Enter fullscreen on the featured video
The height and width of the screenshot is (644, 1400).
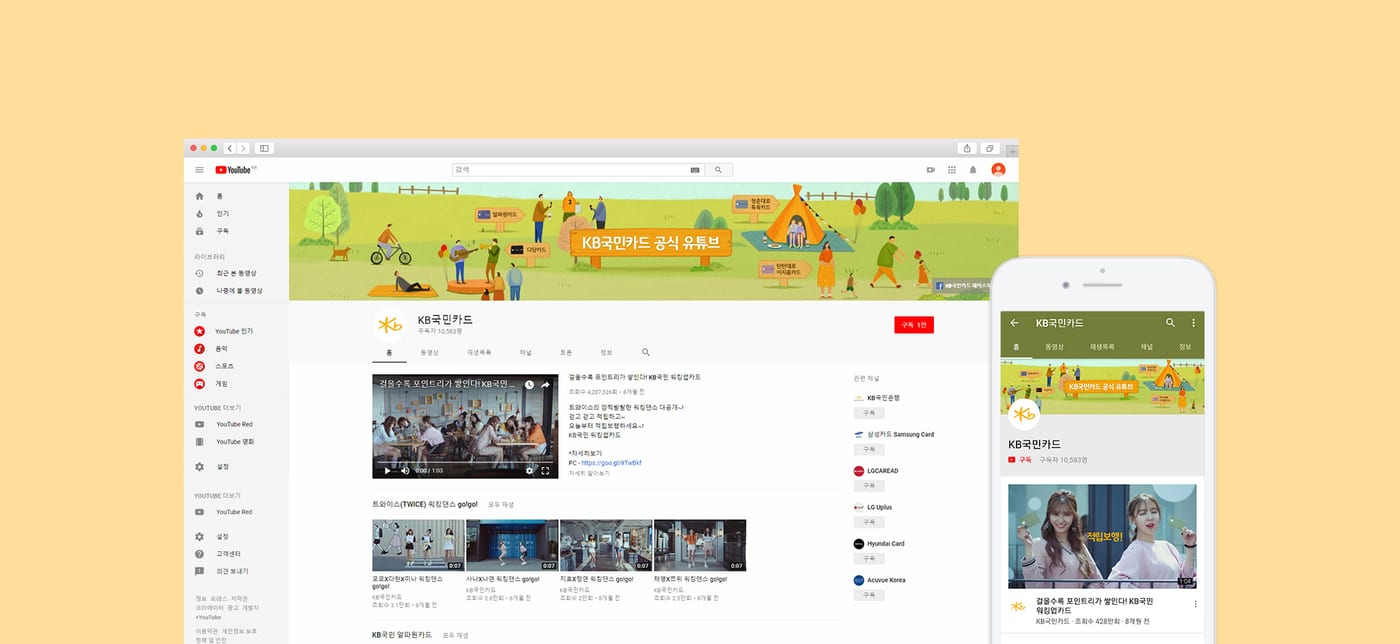click(546, 470)
